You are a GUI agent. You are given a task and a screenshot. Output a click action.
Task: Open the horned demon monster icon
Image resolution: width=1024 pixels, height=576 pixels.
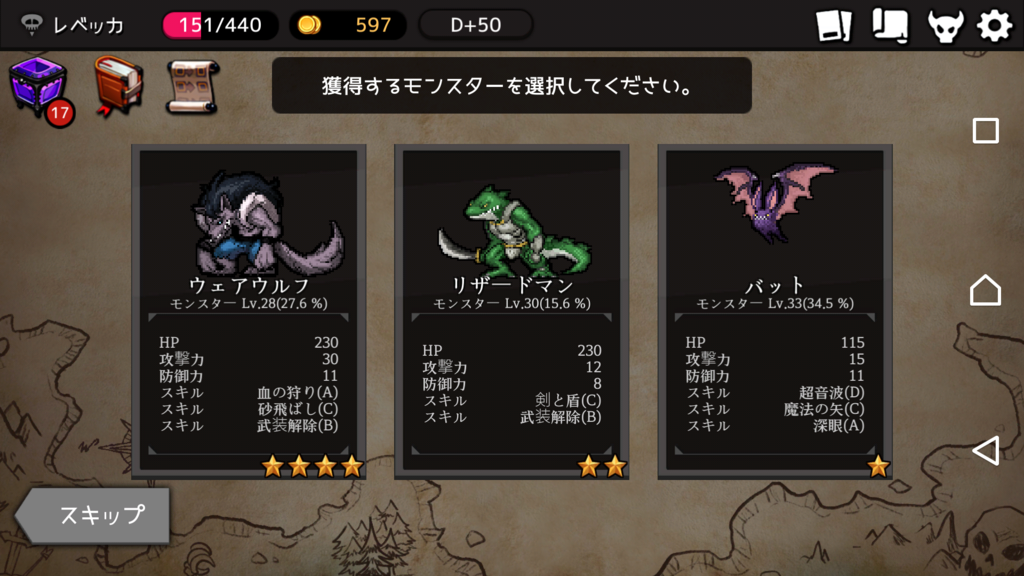click(946, 26)
